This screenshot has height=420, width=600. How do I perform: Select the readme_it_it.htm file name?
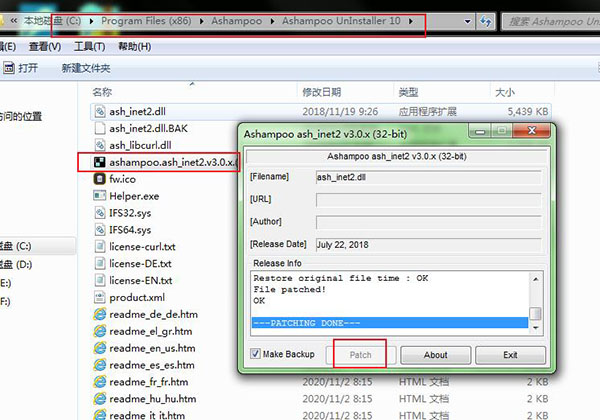[x=147, y=415]
